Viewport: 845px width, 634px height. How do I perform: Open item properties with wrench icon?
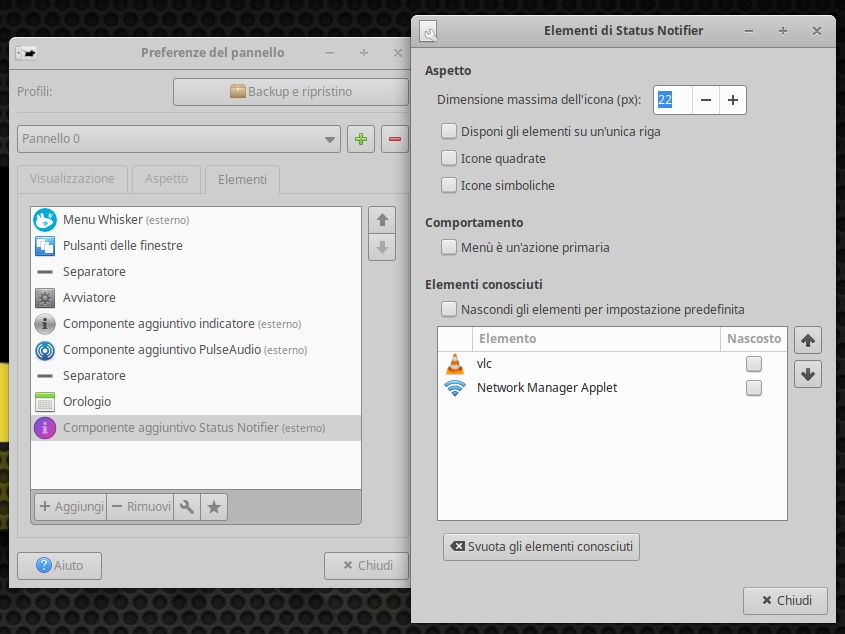pyautogui.click(x=187, y=507)
